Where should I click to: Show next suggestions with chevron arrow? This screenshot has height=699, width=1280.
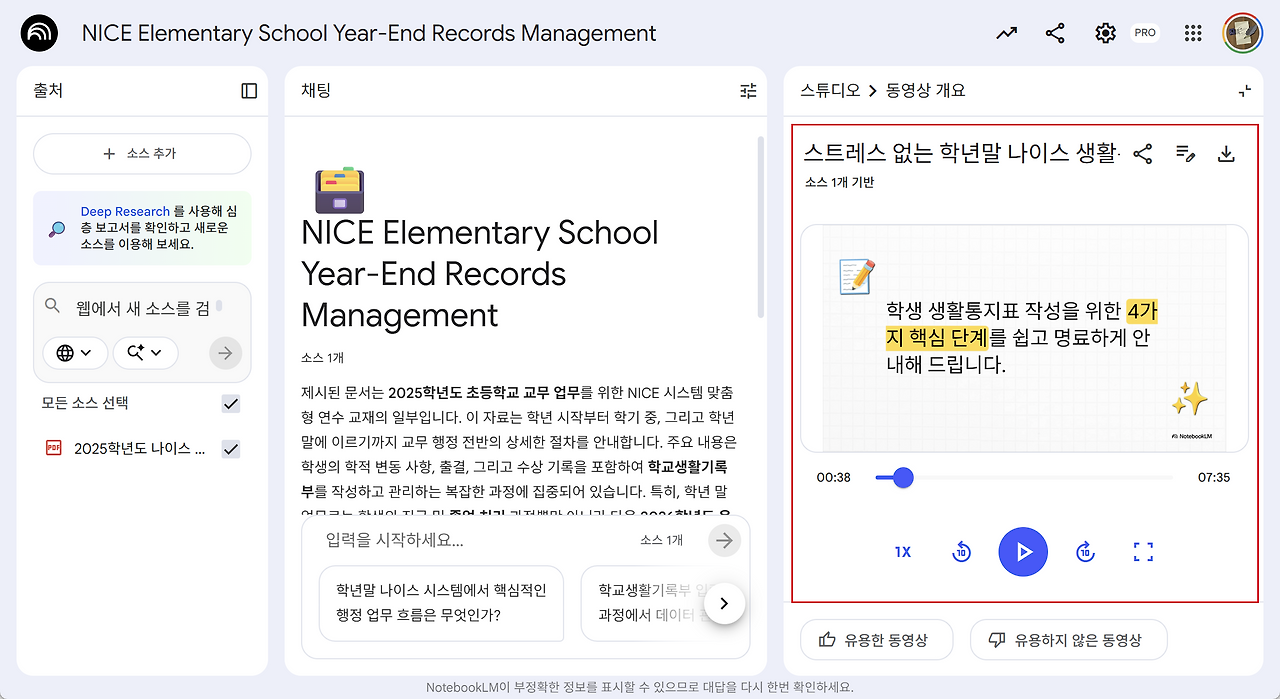(x=725, y=603)
